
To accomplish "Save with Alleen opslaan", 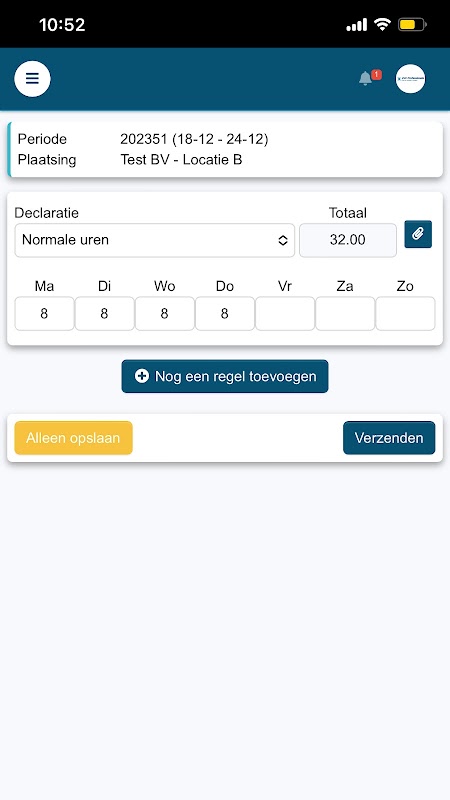I will [x=73, y=438].
